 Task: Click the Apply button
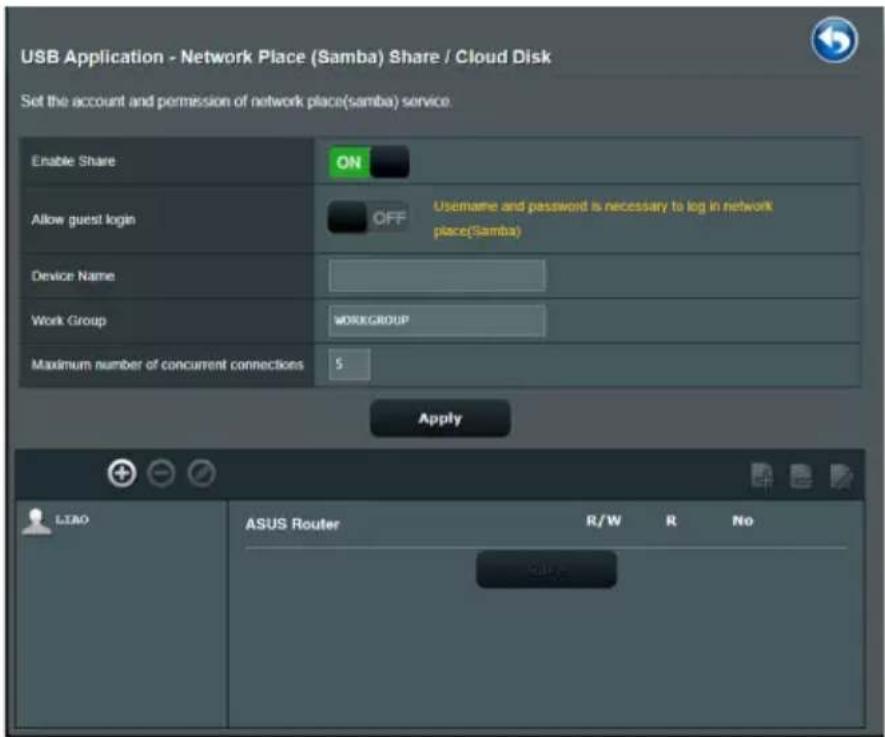(x=440, y=418)
